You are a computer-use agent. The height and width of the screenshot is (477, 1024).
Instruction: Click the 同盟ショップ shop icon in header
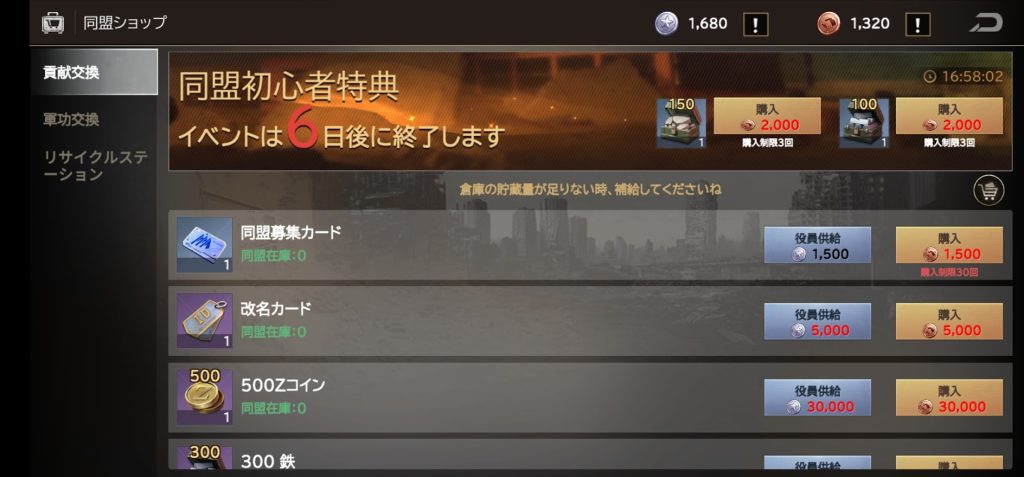53,23
